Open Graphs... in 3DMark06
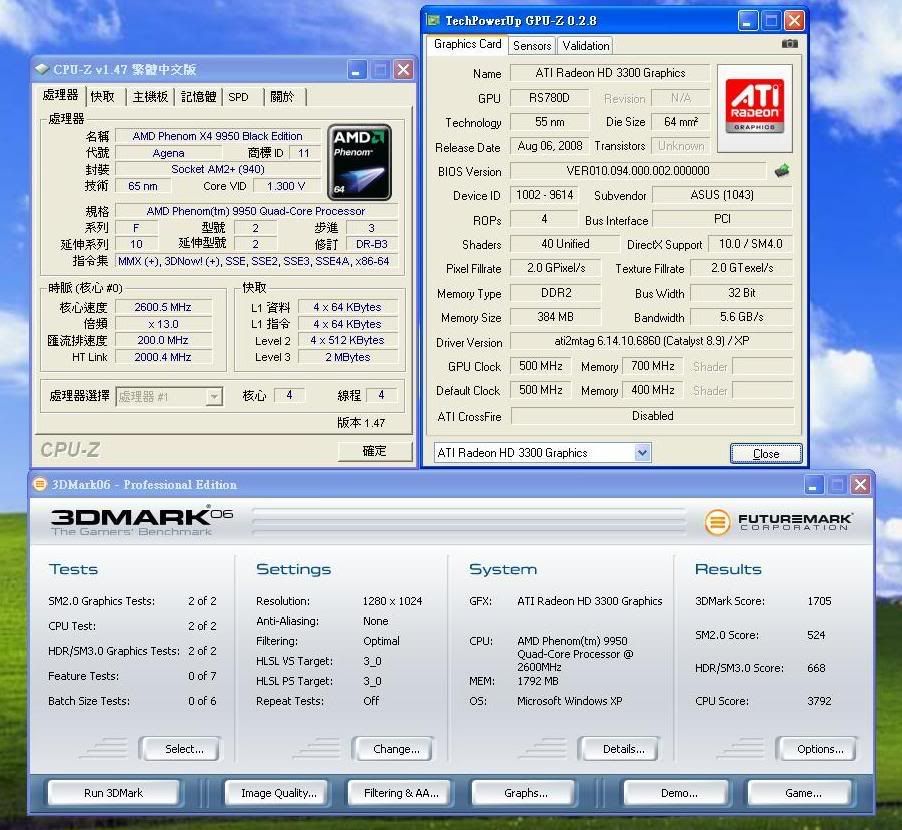The image size is (902, 830). coord(523,793)
